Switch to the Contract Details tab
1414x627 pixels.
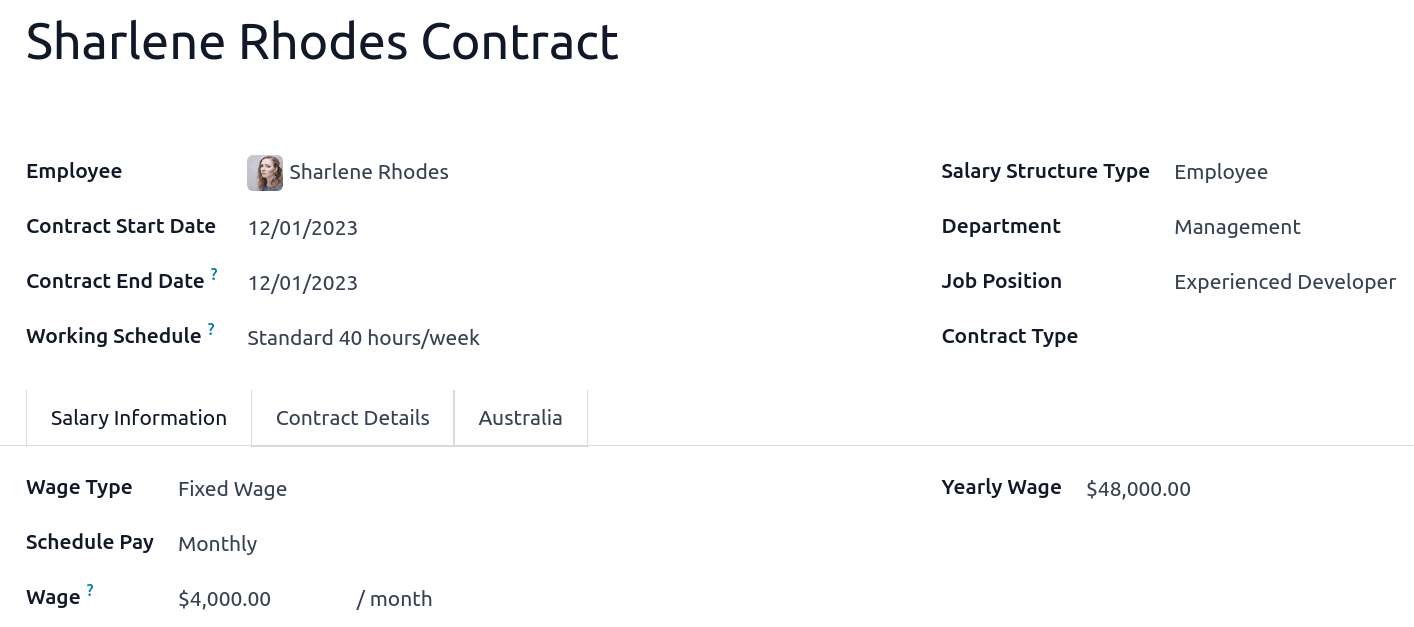(x=352, y=417)
